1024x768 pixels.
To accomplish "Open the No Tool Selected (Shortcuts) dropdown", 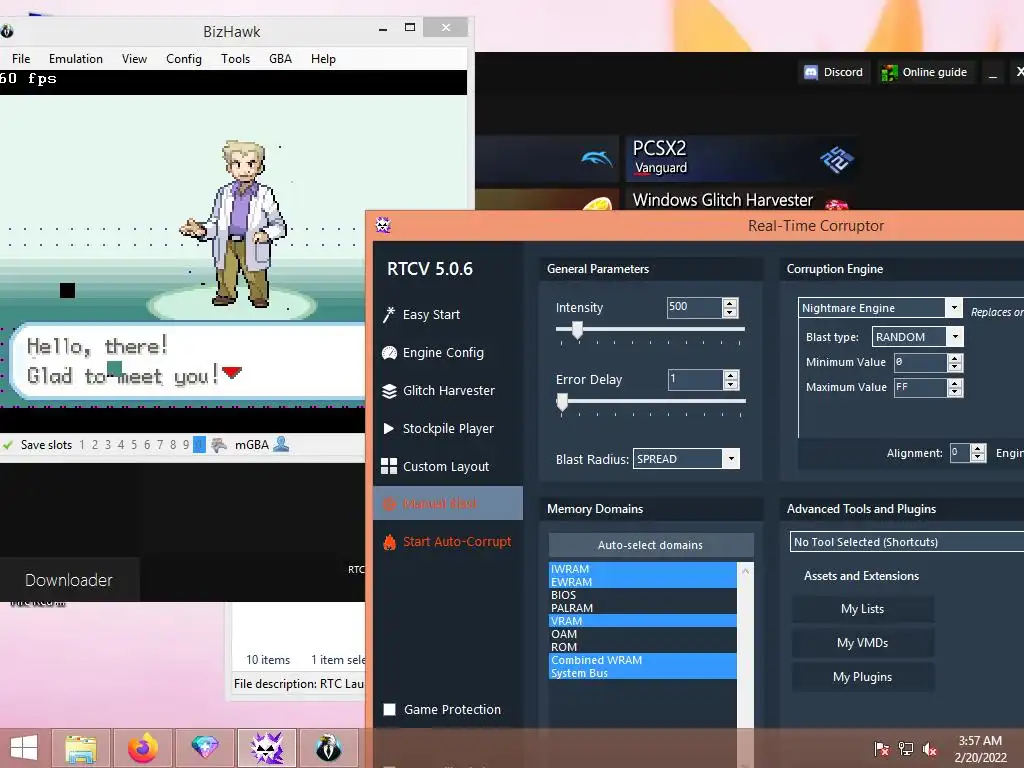I will click(906, 542).
